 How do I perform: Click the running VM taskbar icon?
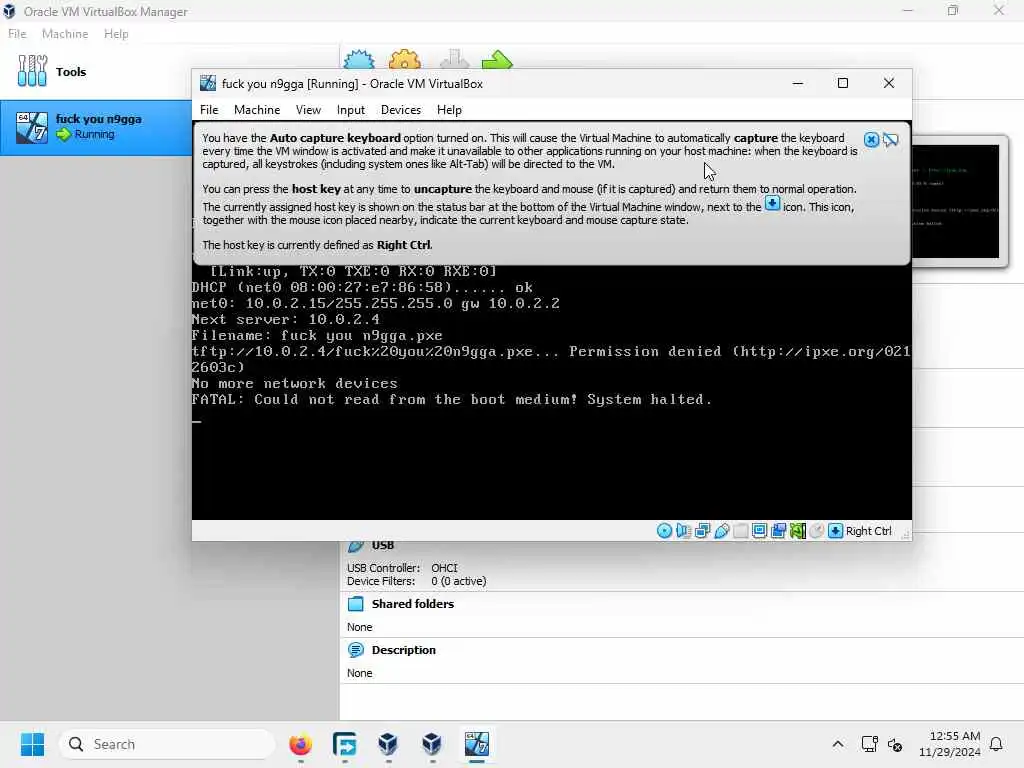477,744
